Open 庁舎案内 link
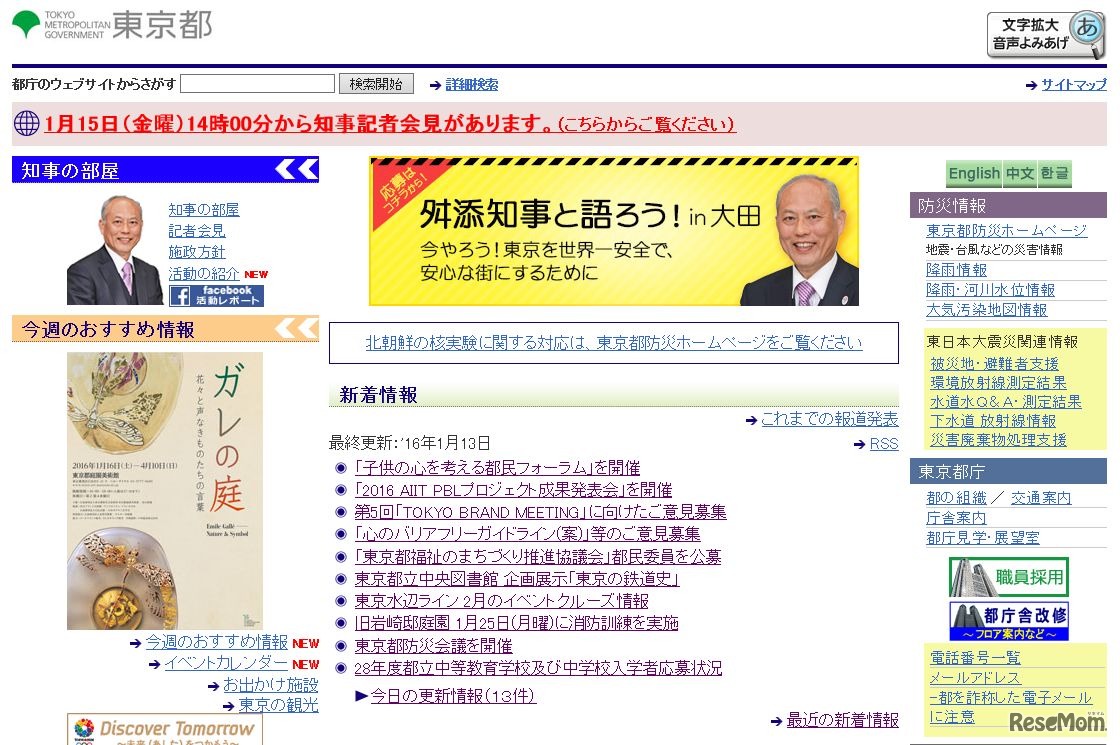The image size is (1120, 745). 956,517
